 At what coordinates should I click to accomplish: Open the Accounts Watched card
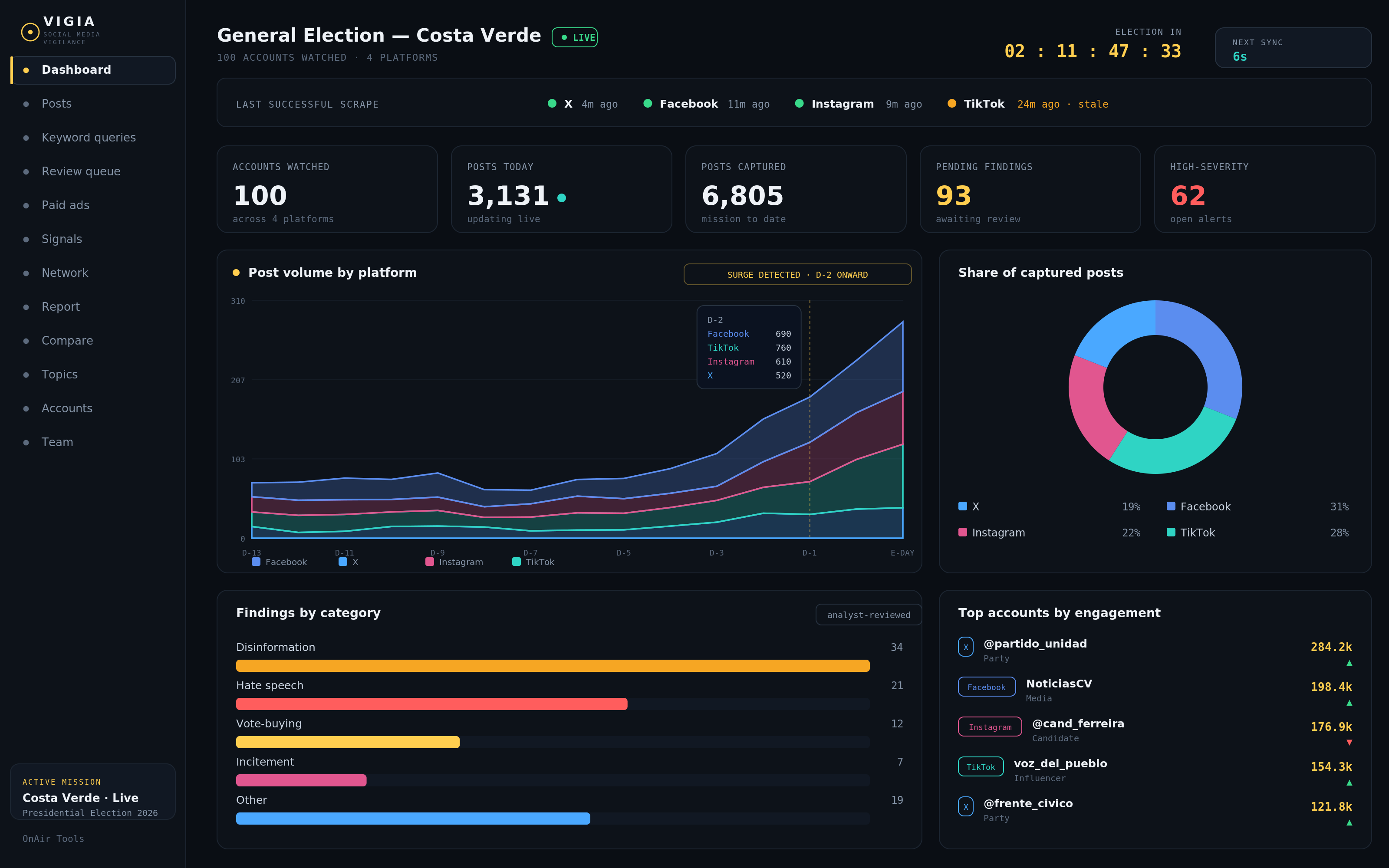(327, 190)
